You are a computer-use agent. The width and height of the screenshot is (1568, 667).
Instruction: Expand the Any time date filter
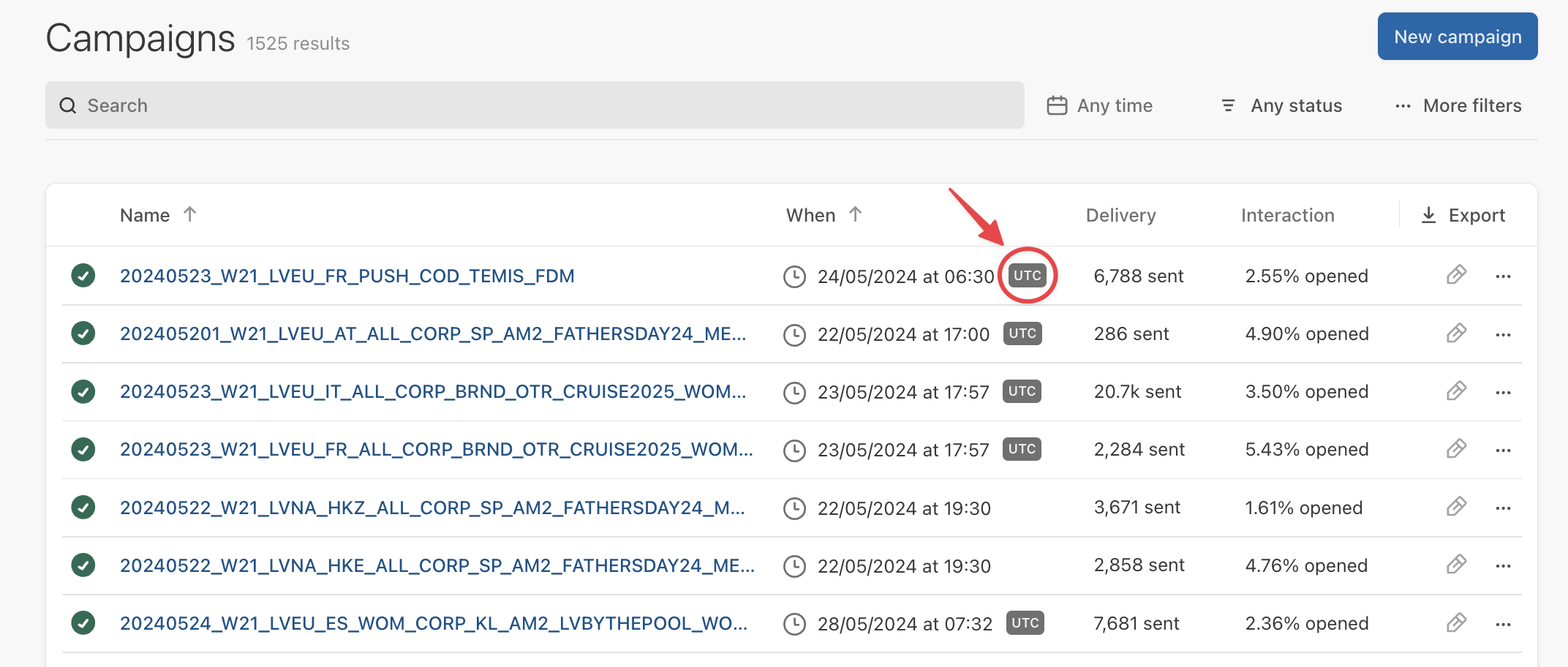click(1113, 105)
